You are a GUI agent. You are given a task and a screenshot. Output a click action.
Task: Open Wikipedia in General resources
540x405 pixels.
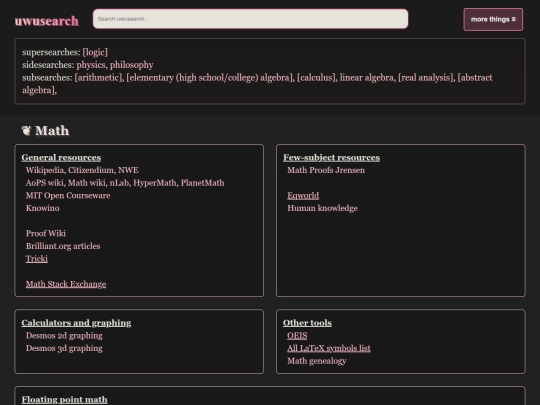(45, 170)
